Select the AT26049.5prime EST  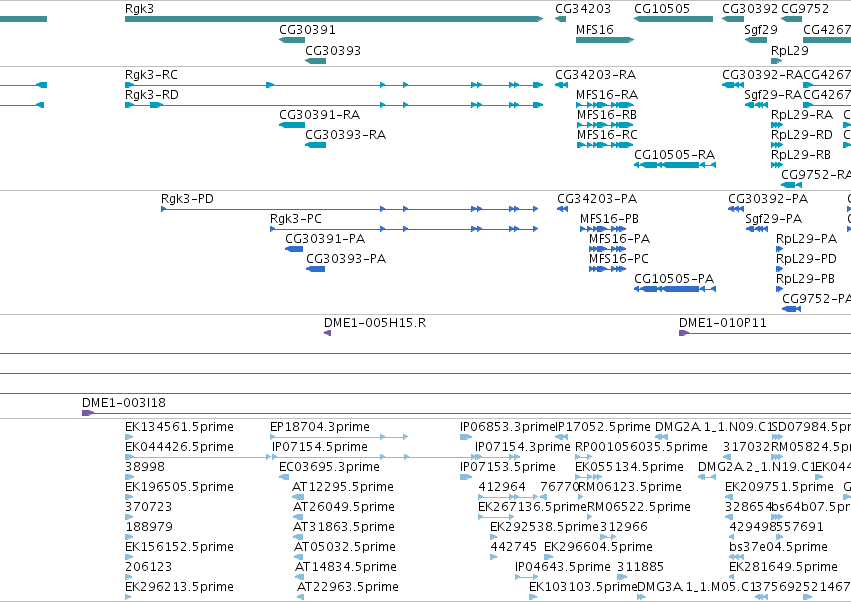[298, 517]
